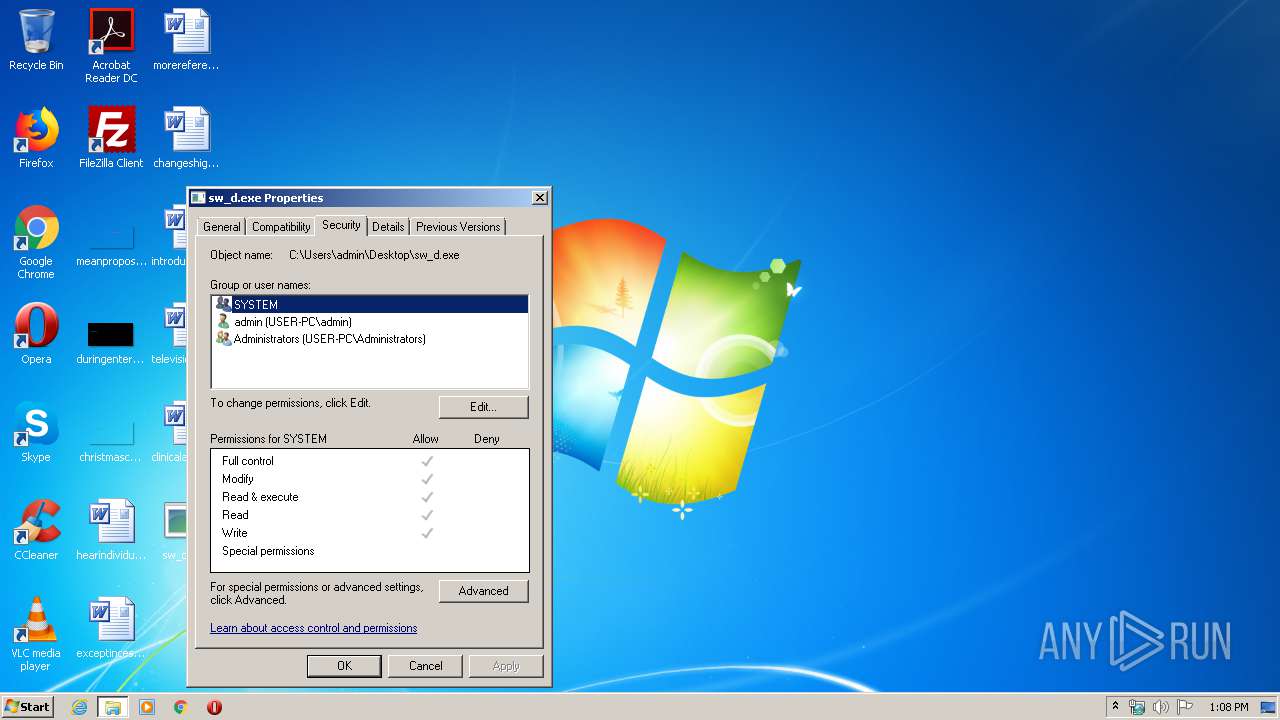Select SYSTEM in user names list
This screenshot has width=1280, height=720.
click(x=369, y=304)
